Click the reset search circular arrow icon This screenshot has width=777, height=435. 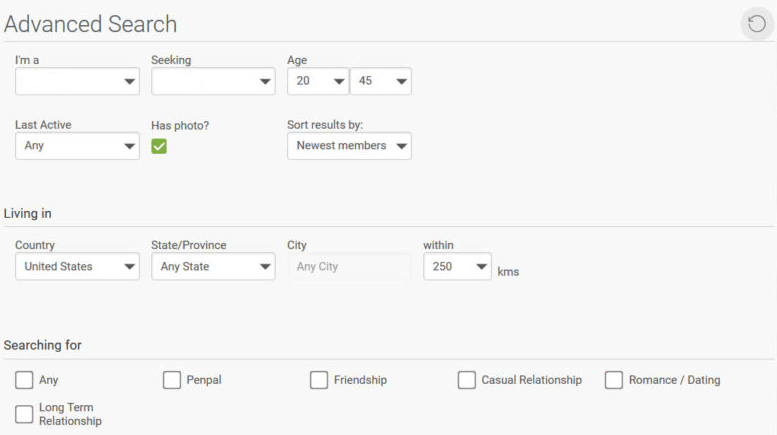757,24
